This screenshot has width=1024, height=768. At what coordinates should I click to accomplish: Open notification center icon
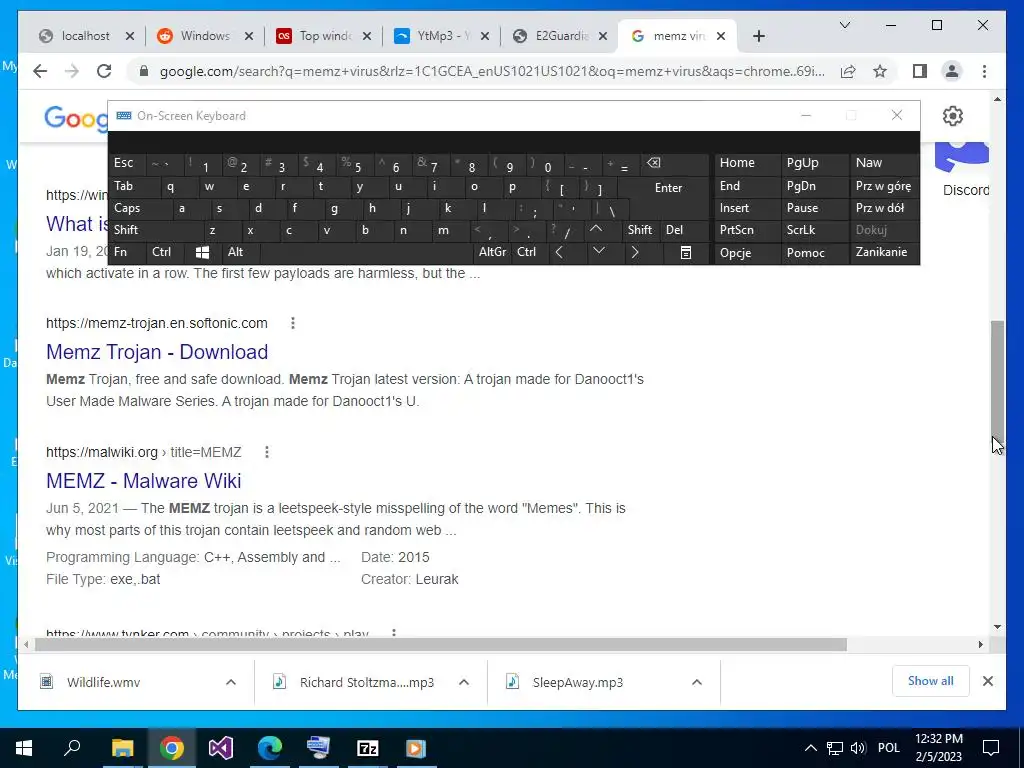[991, 748]
